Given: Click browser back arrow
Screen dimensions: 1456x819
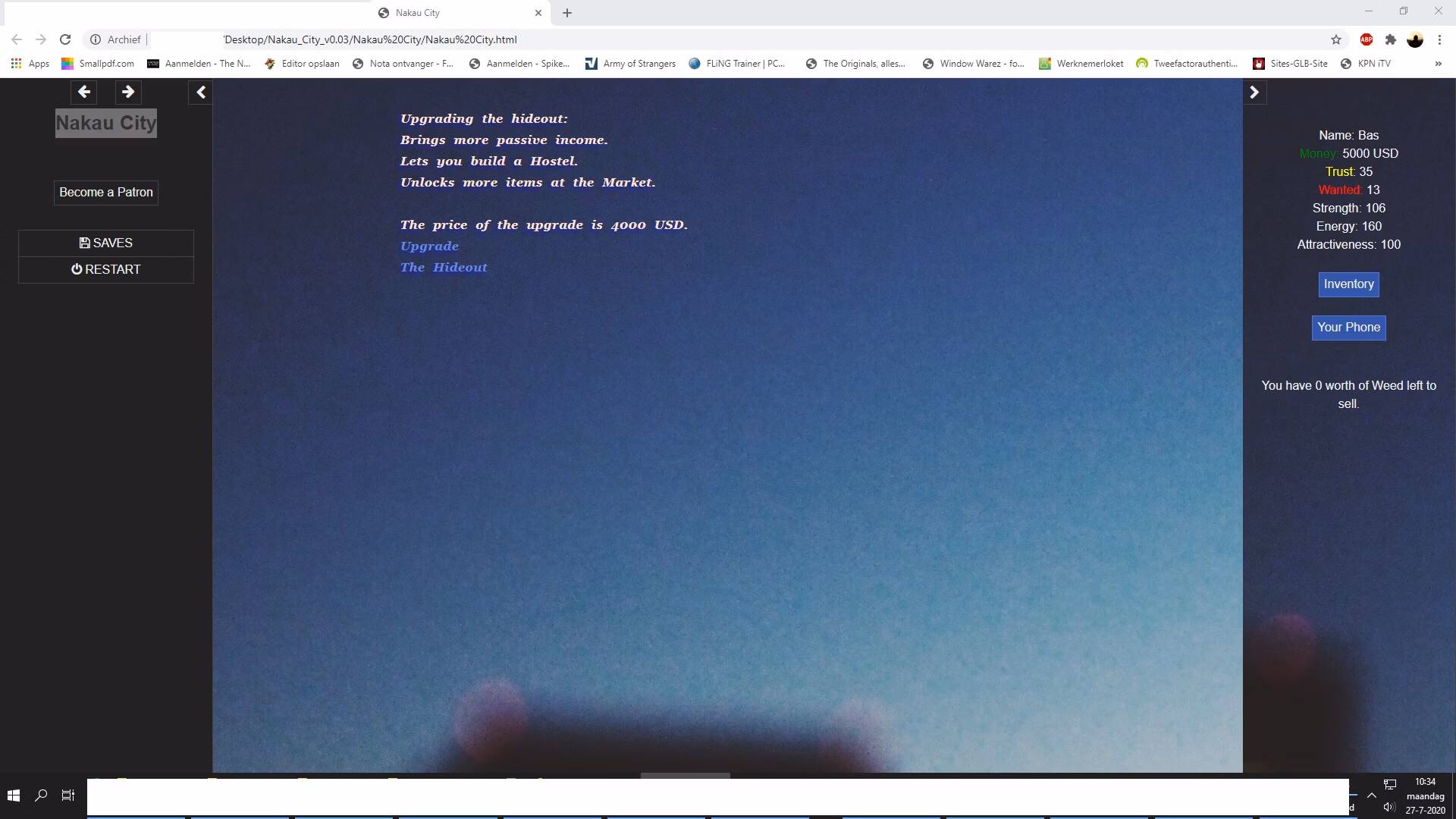Looking at the screenshot, I should click(17, 39).
